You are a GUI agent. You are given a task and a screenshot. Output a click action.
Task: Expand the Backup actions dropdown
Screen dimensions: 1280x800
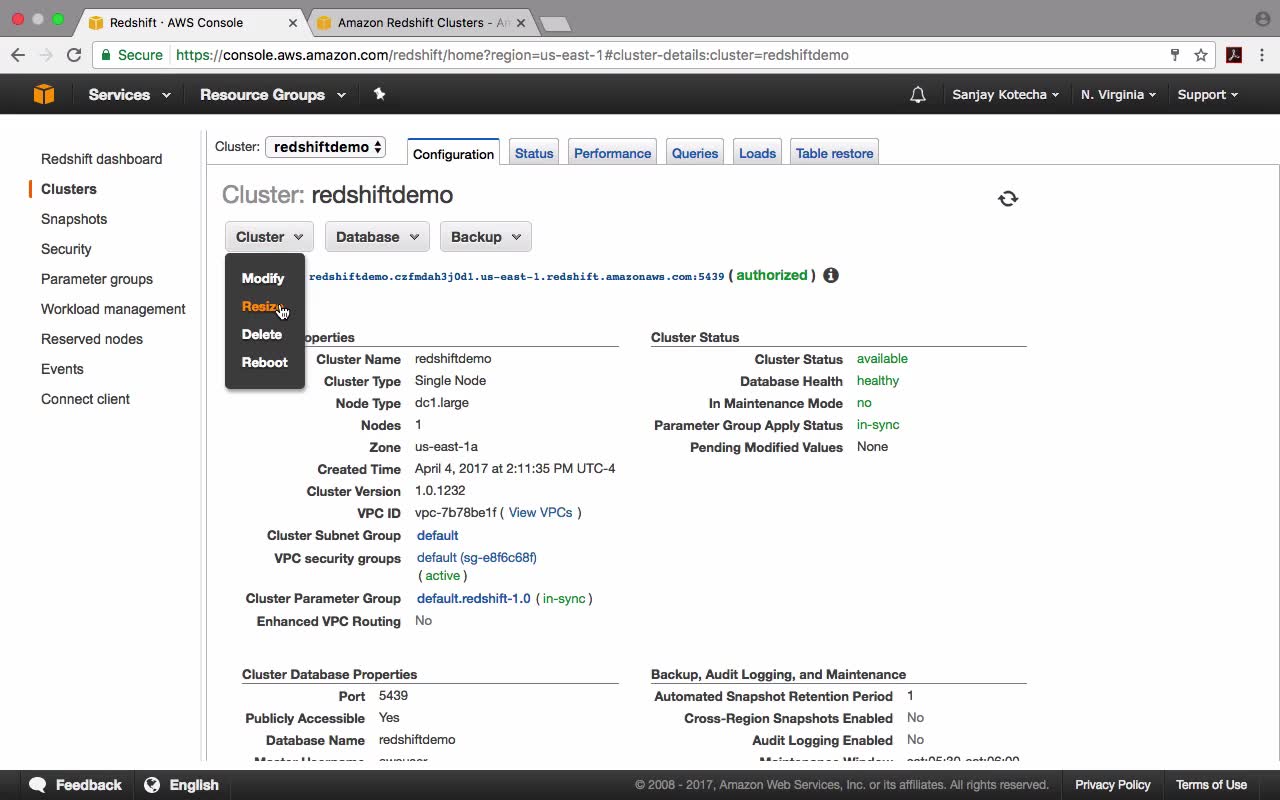click(x=485, y=237)
